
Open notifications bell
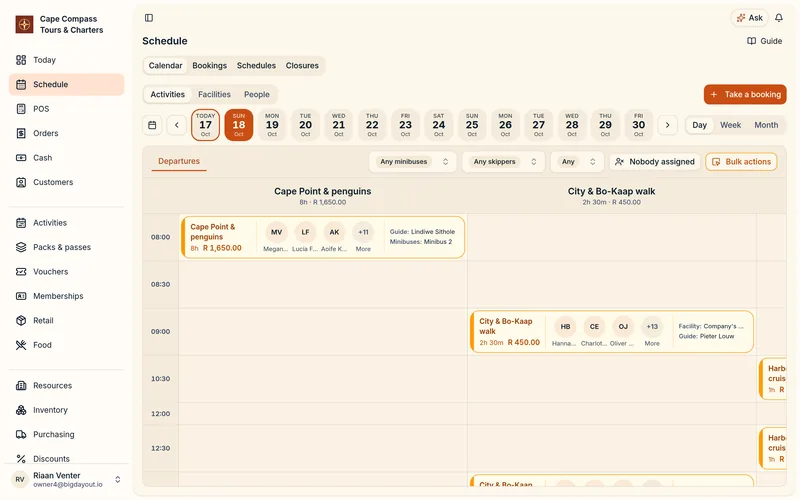pos(779,18)
